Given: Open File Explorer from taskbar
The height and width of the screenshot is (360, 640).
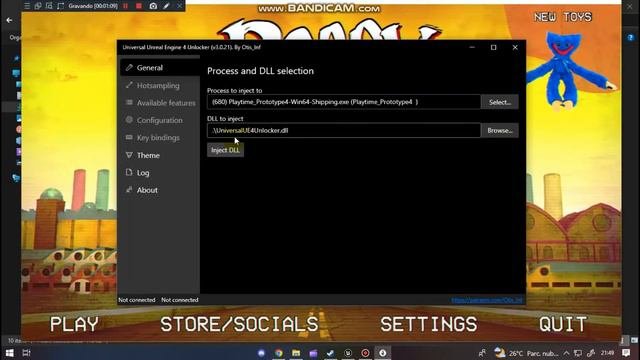Looking at the screenshot, I should click(296, 353).
